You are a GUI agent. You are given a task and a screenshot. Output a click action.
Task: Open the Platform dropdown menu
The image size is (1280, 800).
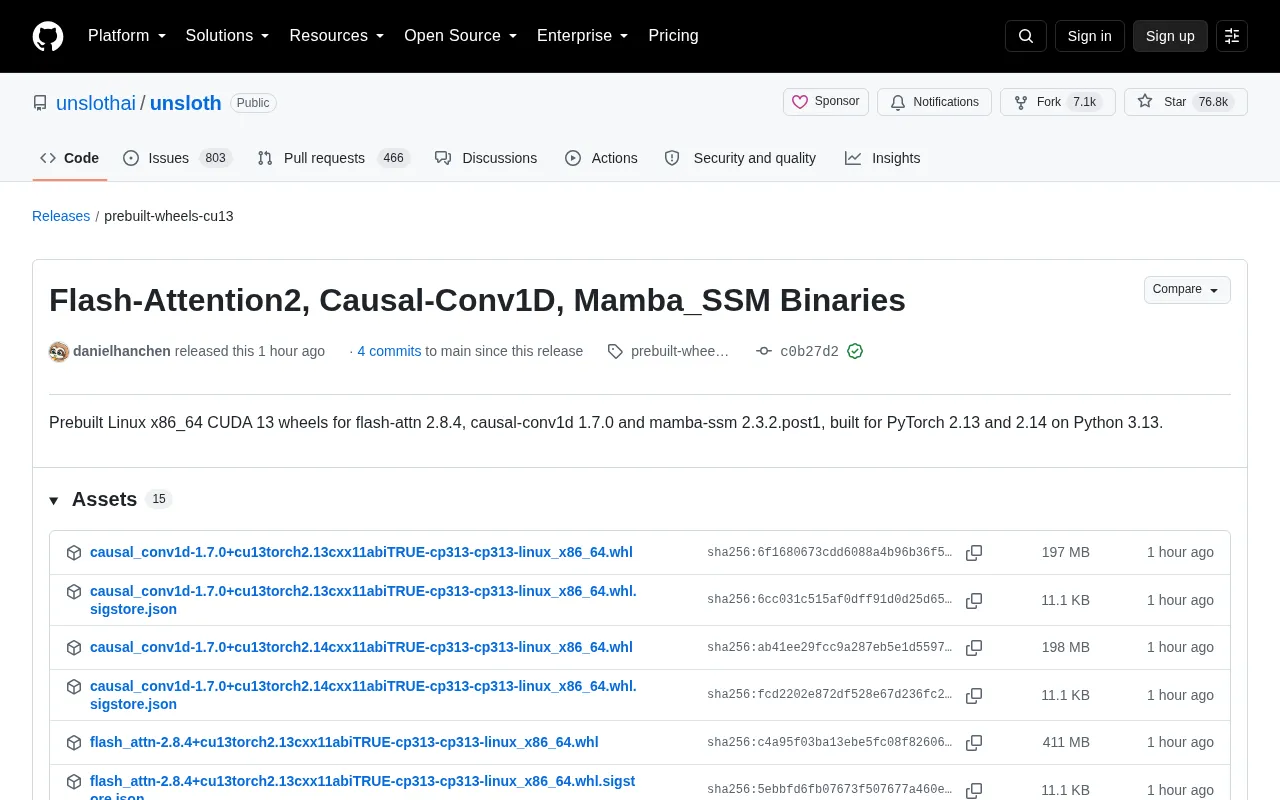pyautogui.click(x=127, y=36)
